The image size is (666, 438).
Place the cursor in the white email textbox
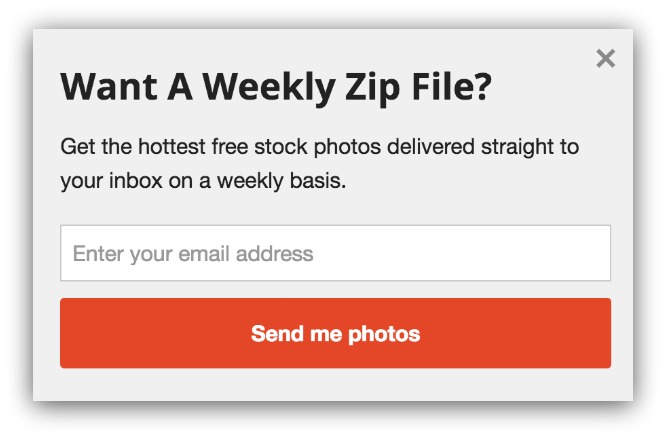(x=335, y=253)
